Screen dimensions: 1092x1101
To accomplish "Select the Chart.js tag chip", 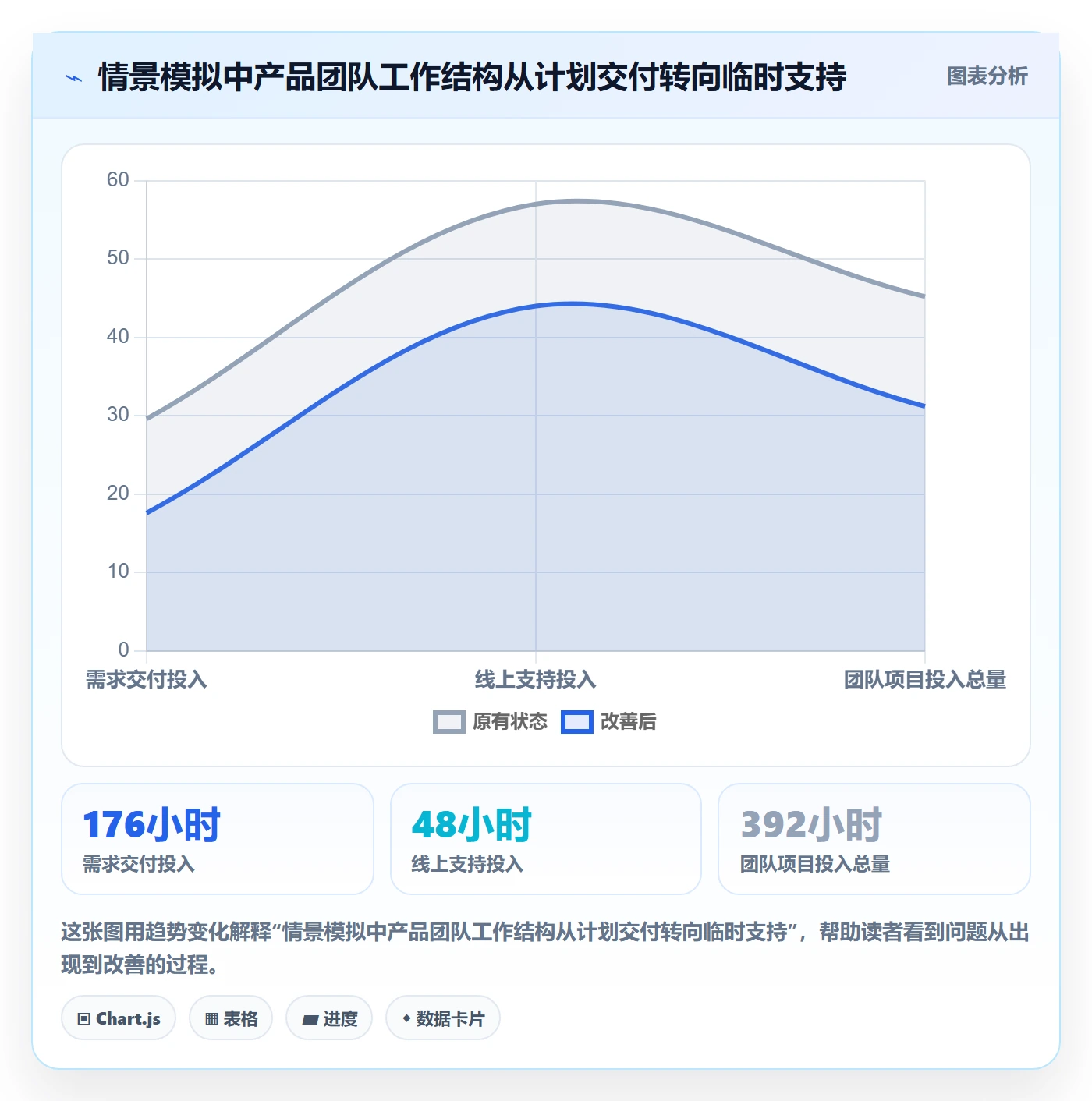I will 119,1018.
